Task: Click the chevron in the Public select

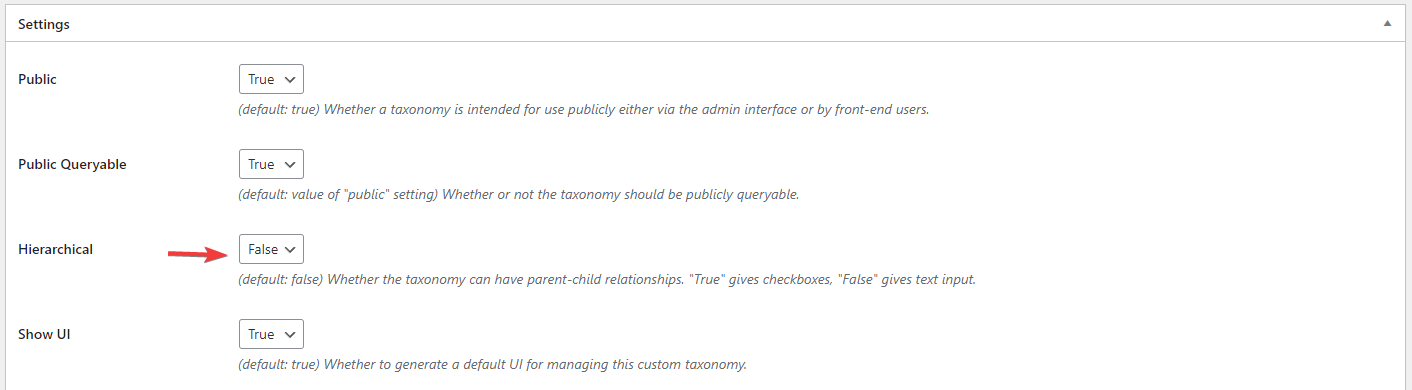Action: [x=290, y=80]
